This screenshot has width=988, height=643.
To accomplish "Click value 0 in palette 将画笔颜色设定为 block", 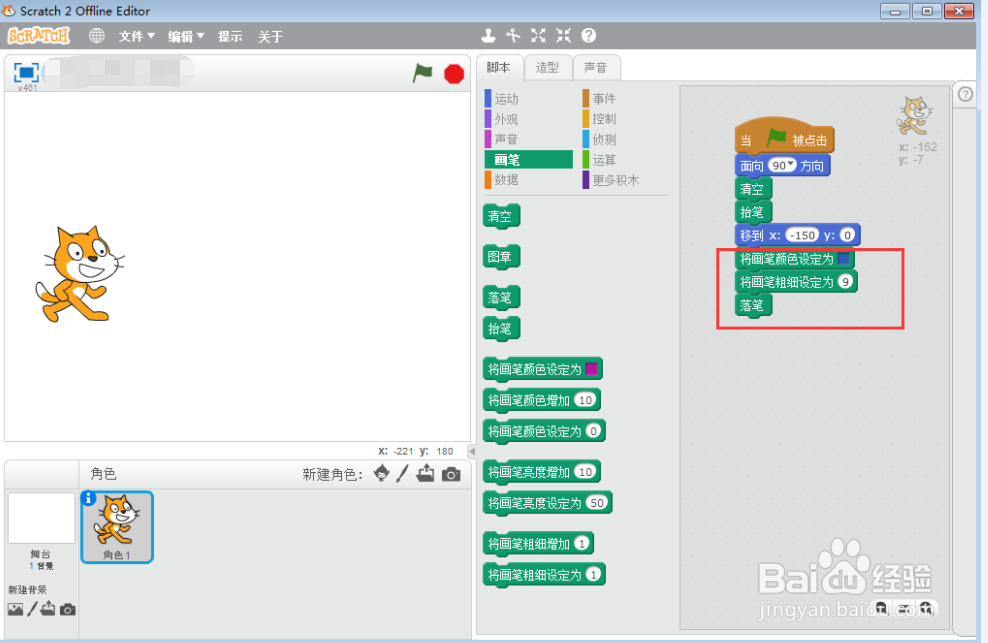I will pyautogui.click(x=593, y=431).
